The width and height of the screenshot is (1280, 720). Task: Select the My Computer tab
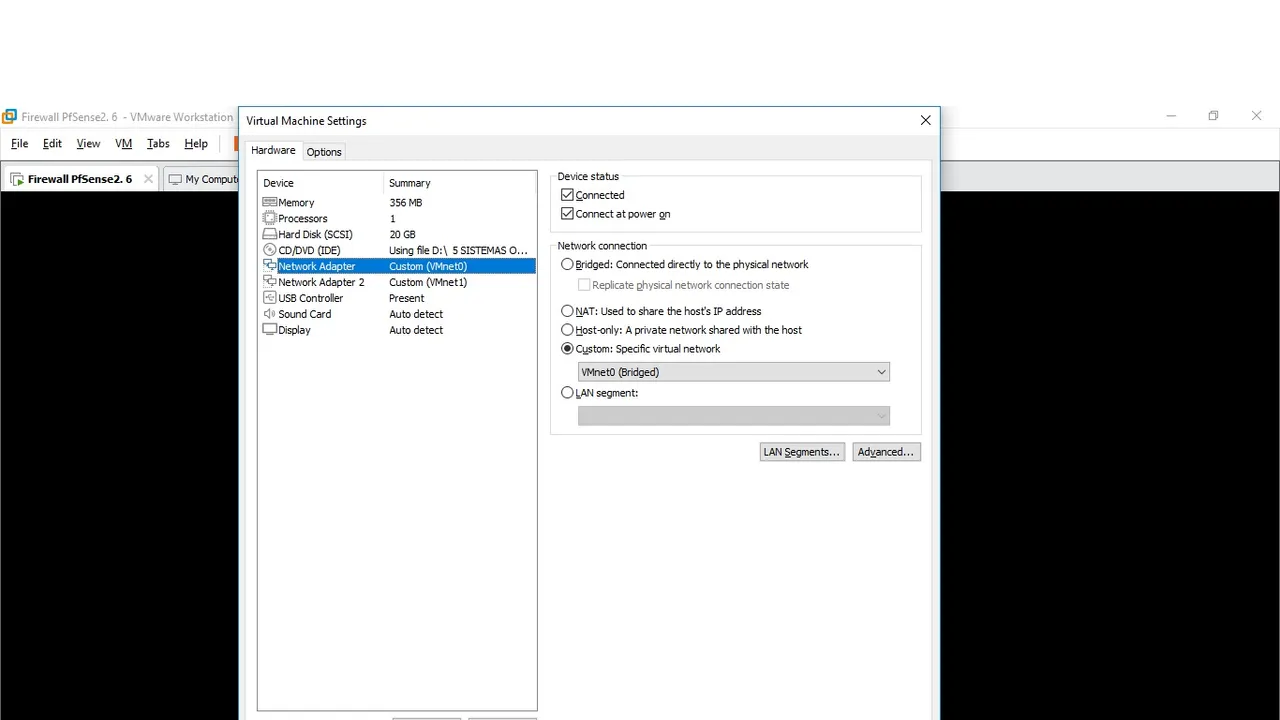(201, 179)
